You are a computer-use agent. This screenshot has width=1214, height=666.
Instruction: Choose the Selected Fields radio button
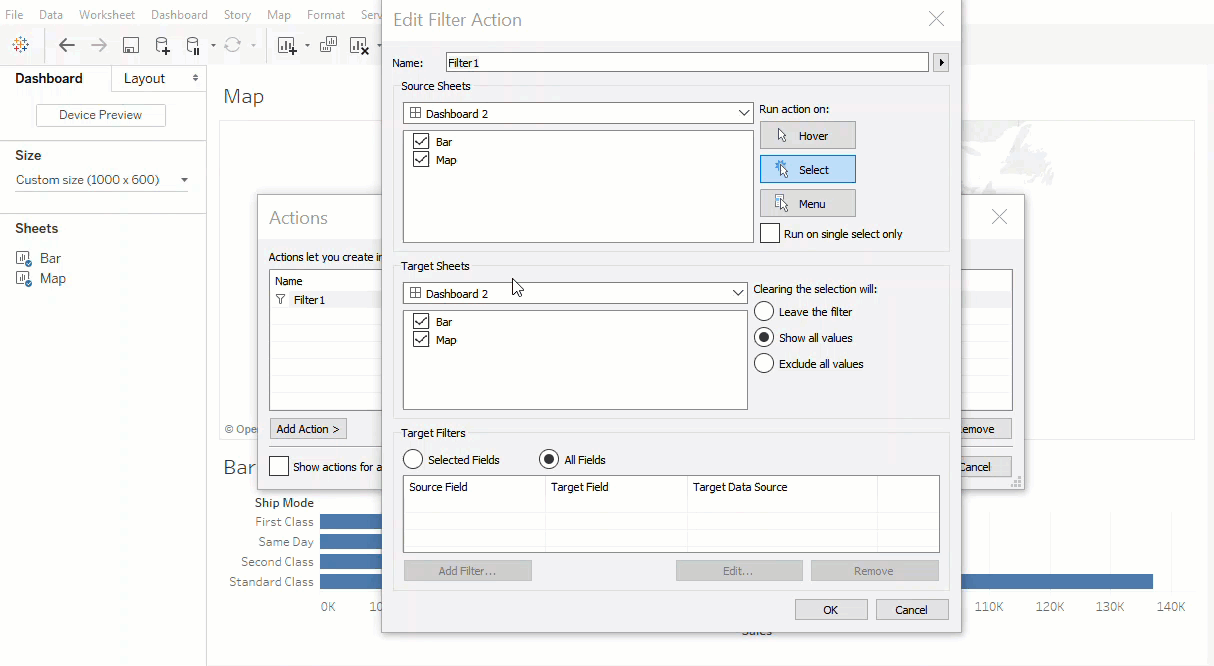coord(413,460)
